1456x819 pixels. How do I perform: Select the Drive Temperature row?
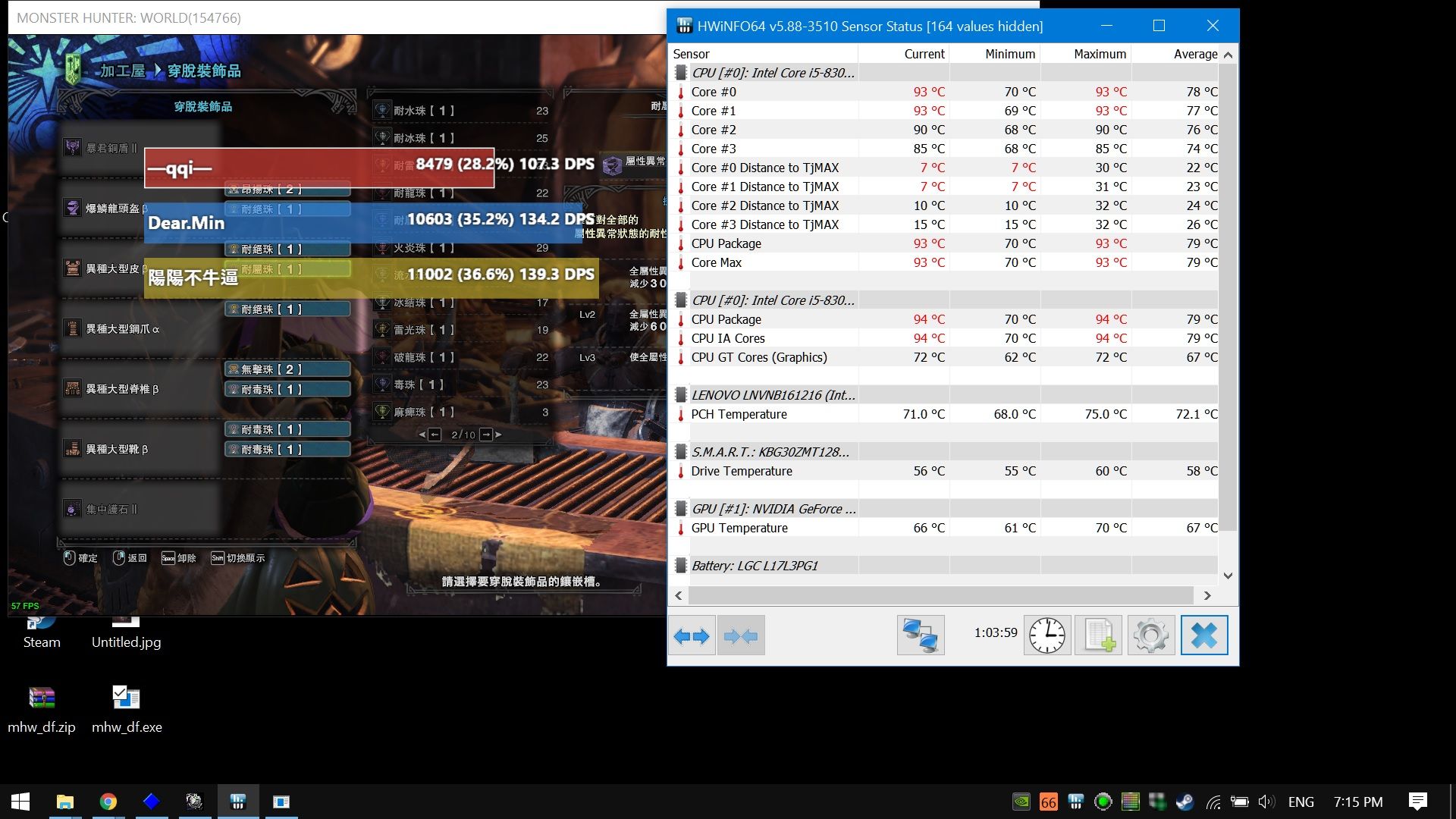[945, 471]
